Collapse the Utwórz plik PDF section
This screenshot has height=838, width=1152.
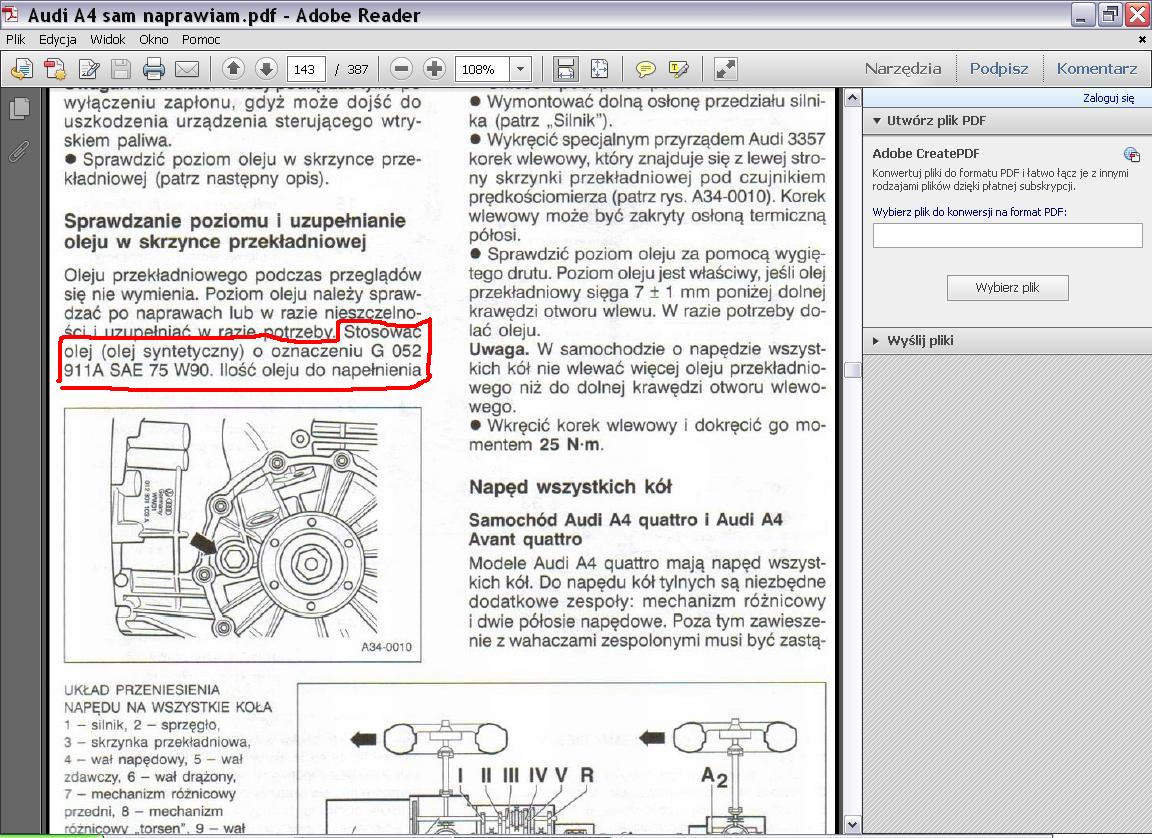pyautogui.click(x=876, y=120)
